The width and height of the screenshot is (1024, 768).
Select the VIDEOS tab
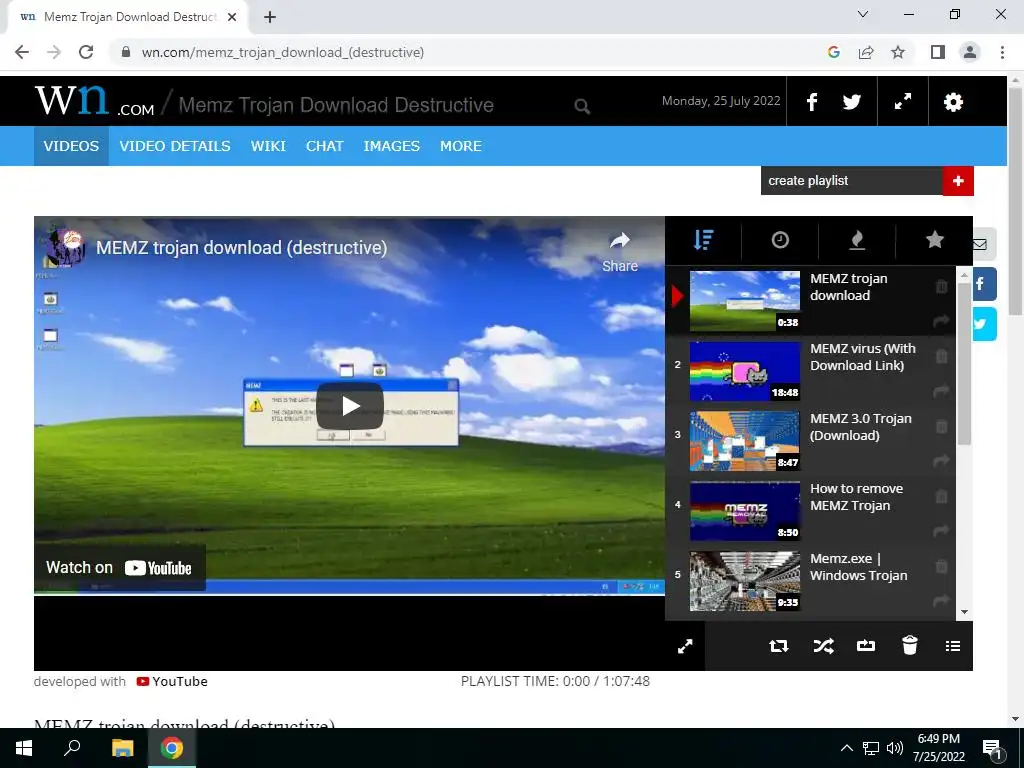click(x=71, y=146)
